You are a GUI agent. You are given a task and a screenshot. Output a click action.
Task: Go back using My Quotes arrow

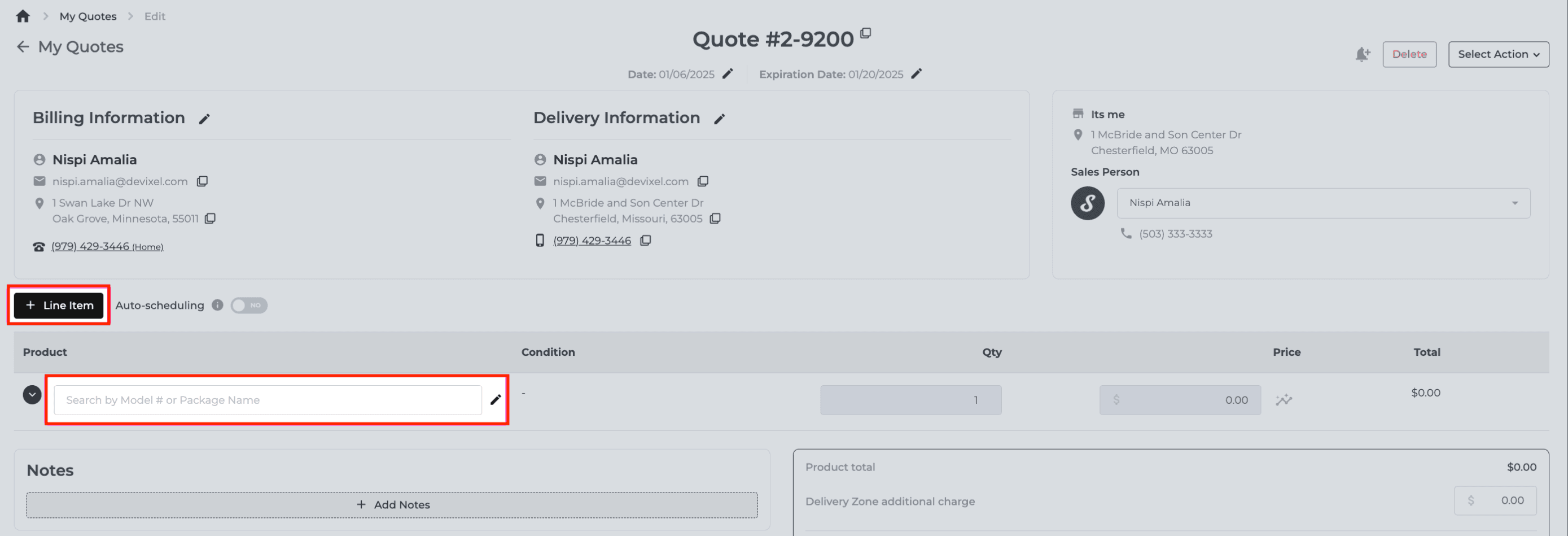(x=23, y=47)
